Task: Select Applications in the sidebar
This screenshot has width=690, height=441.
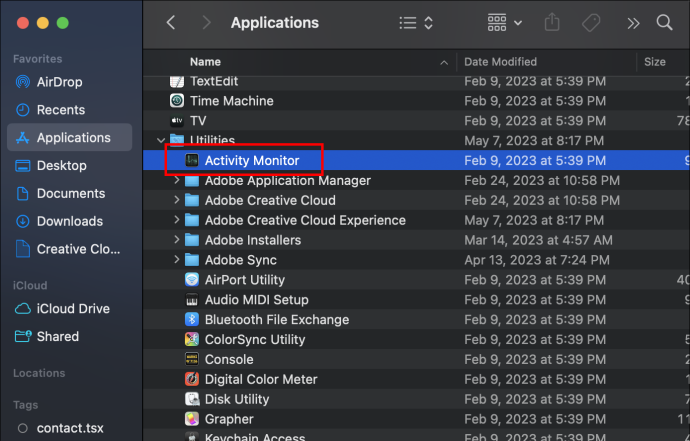Action: coord(70,138)
